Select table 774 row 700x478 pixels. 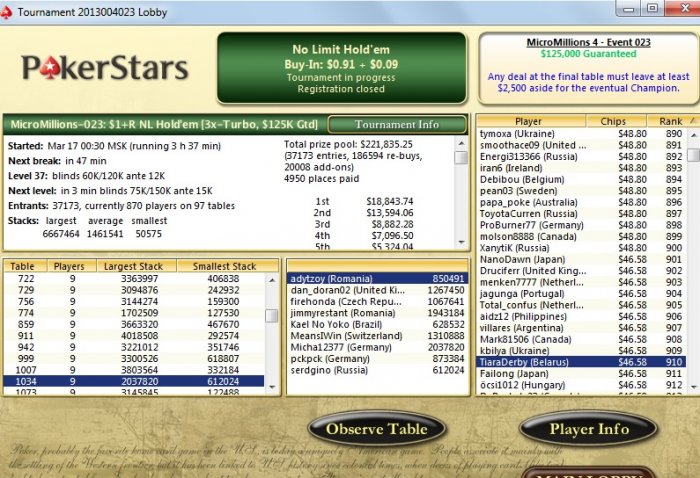134,313
